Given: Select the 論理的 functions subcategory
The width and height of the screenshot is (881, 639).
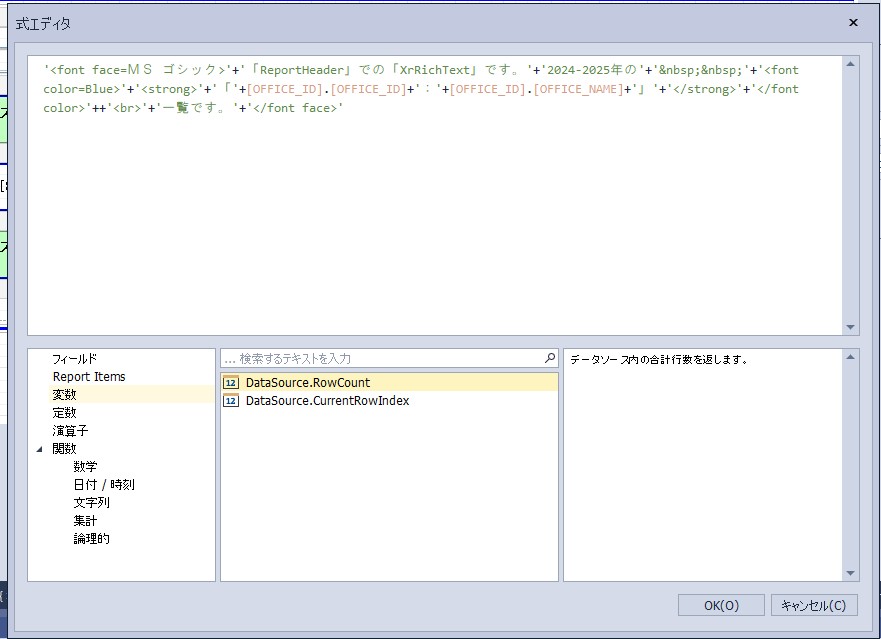Looking at the screenshot, I should [91, 539].
